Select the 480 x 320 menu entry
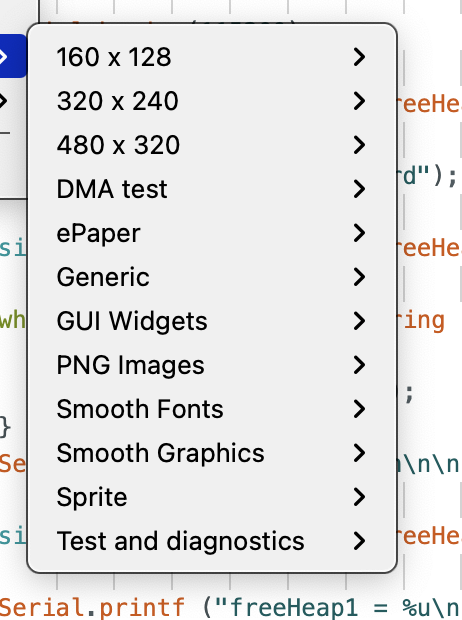The image size is (462, 620). [212, 145]
